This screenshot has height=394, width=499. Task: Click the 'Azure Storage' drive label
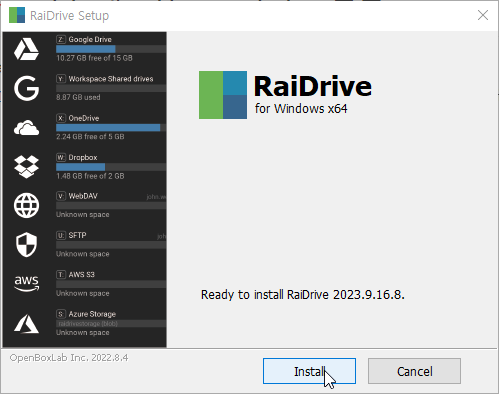pos(92,314)
